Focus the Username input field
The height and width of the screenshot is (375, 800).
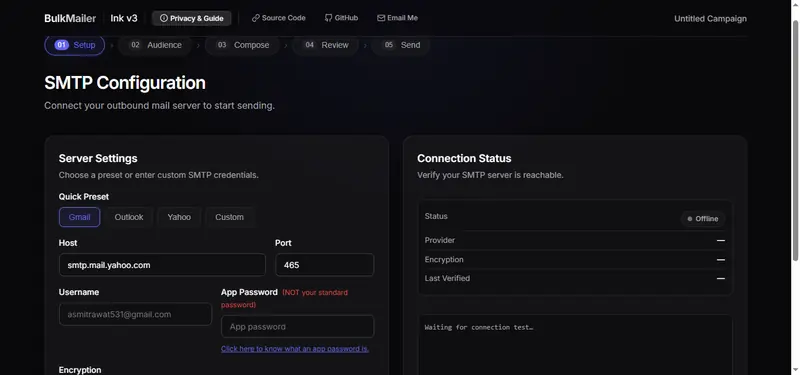pyautogui.click(x=135, y=314)
